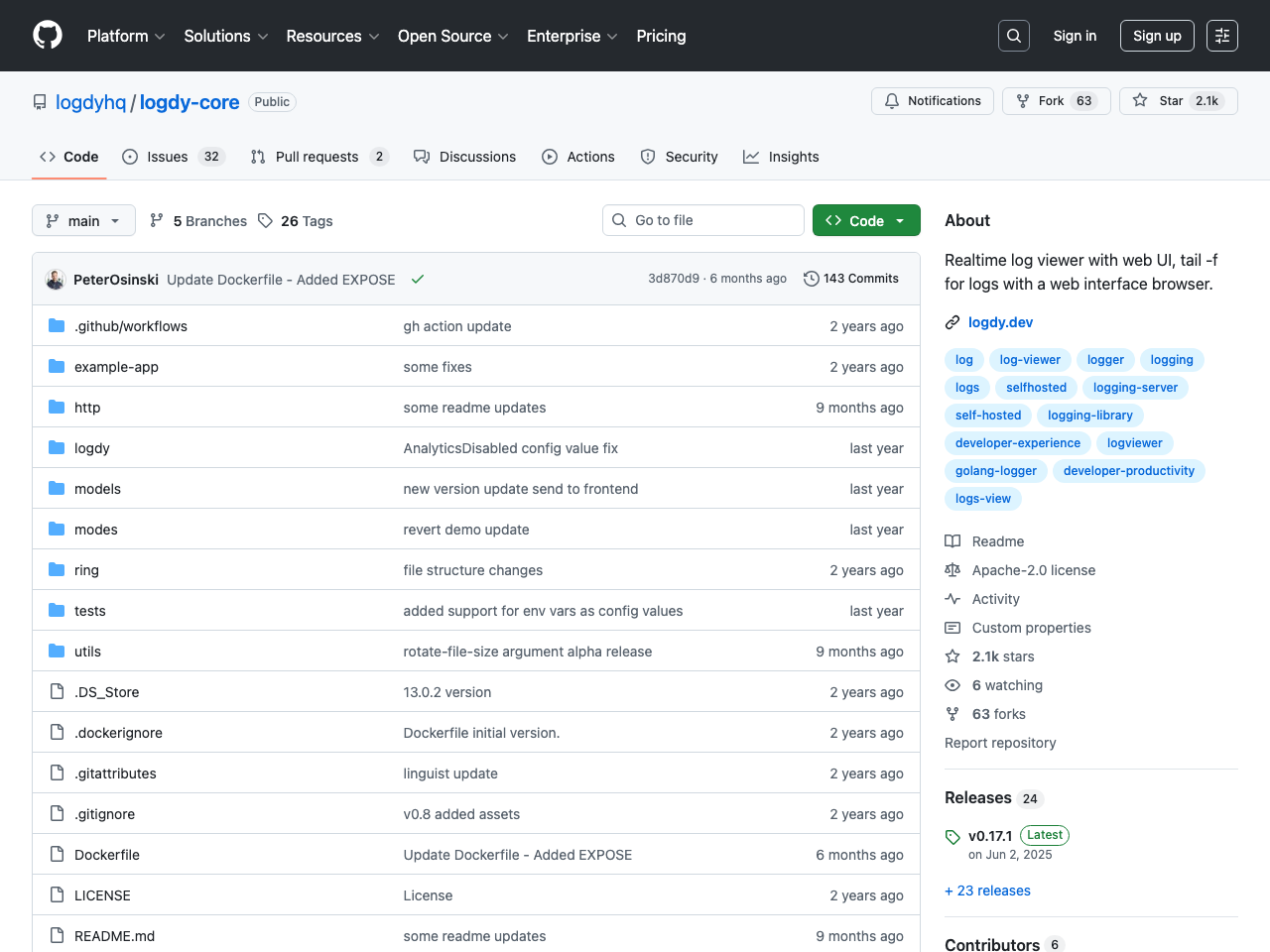Open the green Code dropdown button

(865, 221)
